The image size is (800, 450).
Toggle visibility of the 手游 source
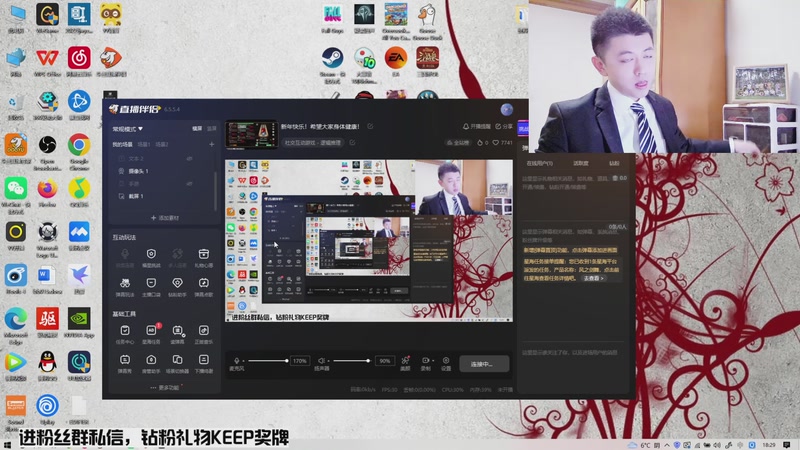189,184
